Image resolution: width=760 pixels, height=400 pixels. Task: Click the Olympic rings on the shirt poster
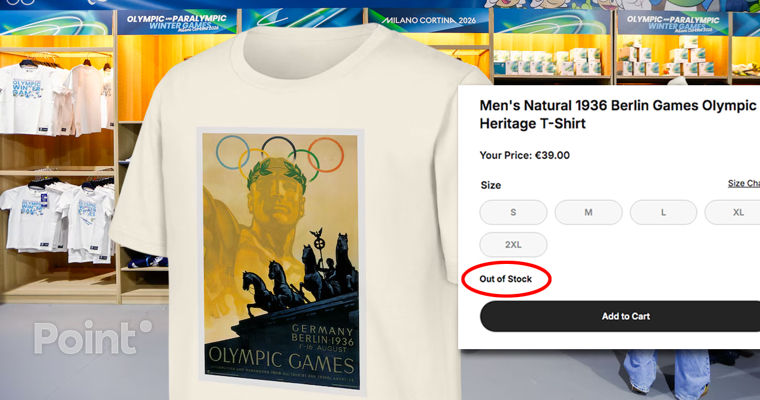(280, 153)
